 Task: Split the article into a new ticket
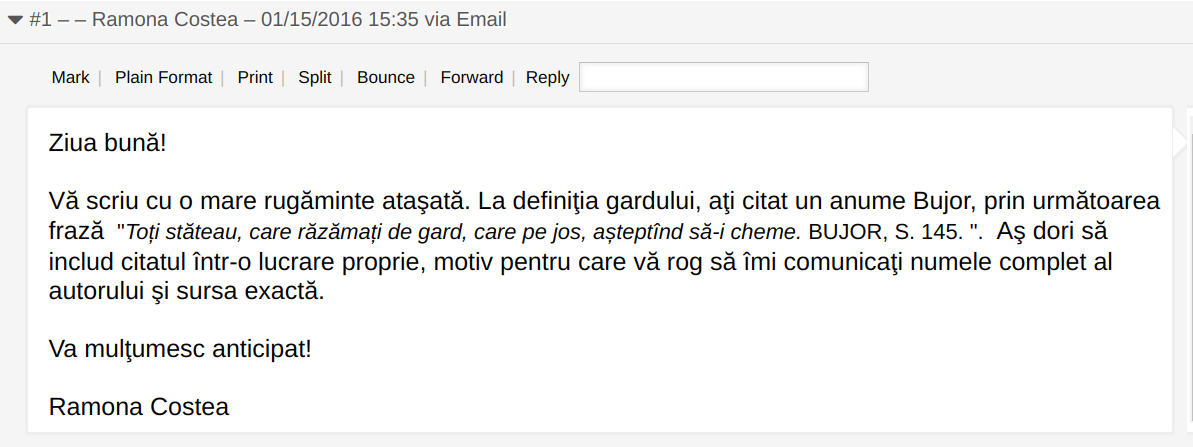pyautogui.click(x=314, y=78)
